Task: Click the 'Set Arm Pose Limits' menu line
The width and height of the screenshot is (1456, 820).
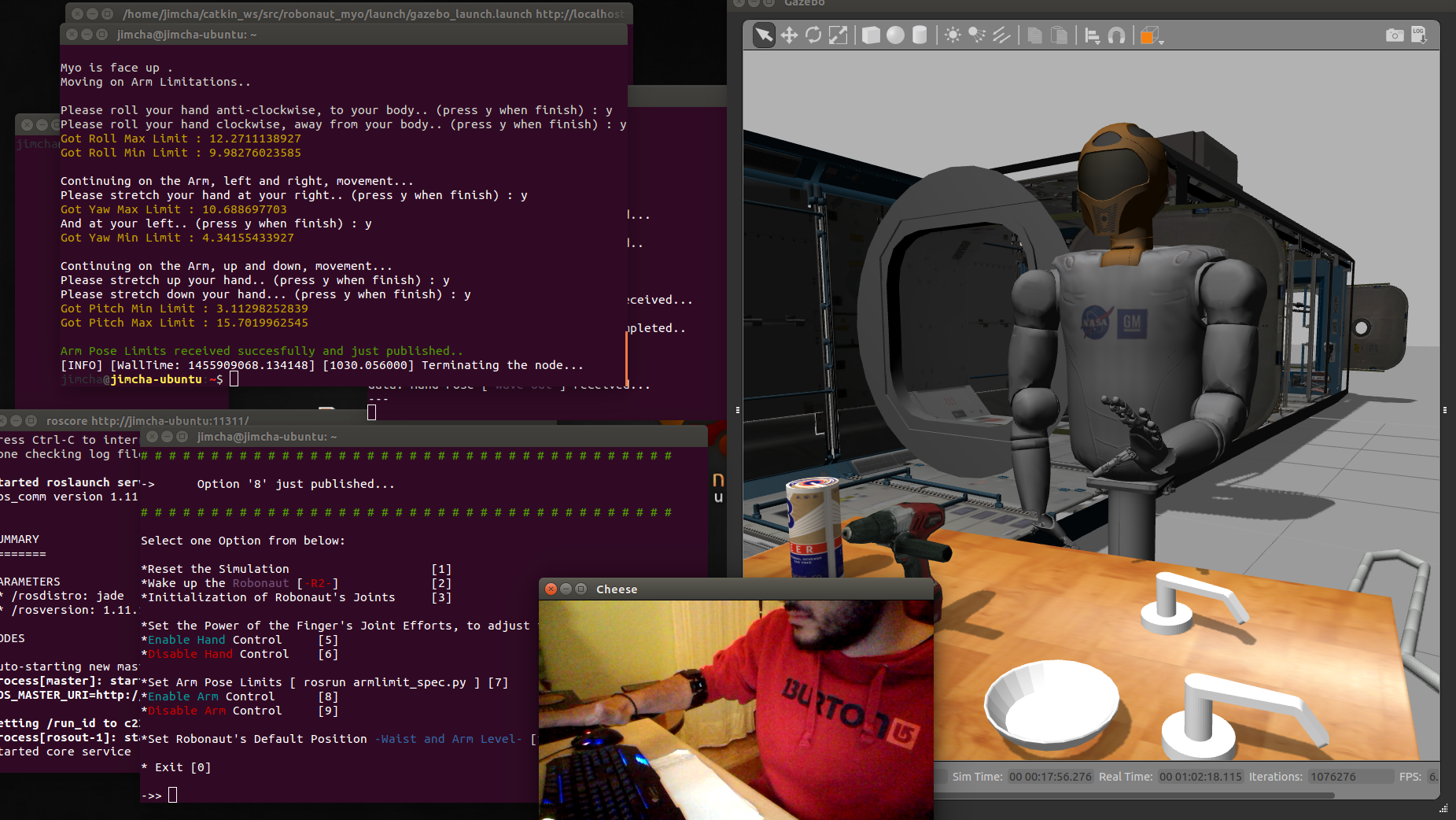Action: [x=325, y=682]
